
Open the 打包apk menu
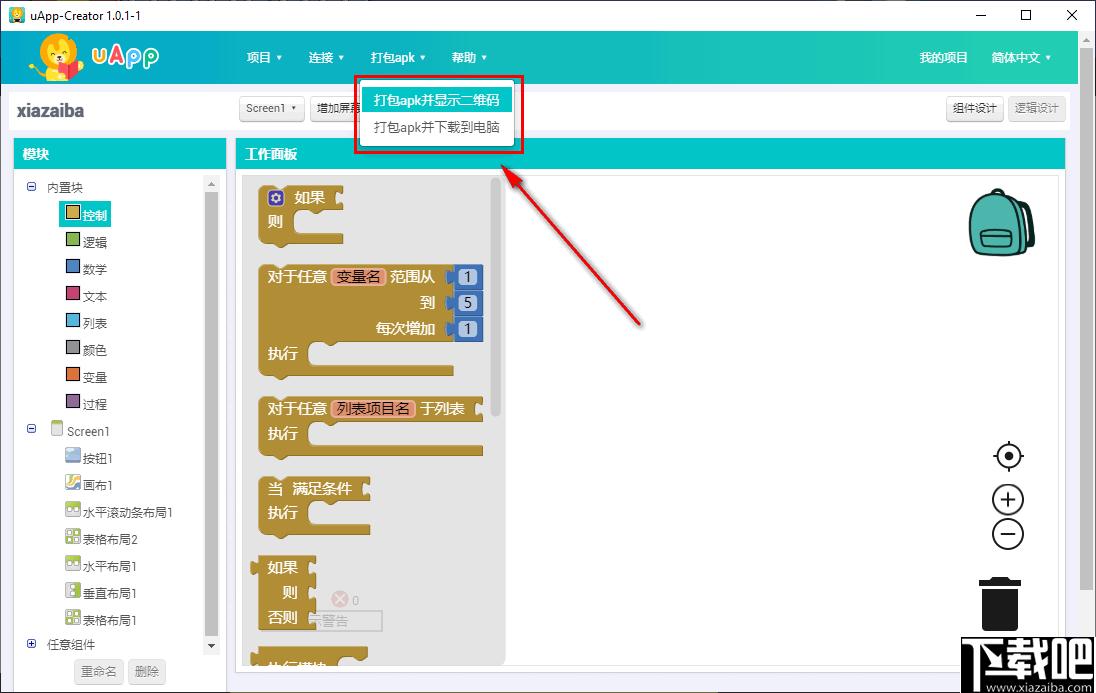[398, 57]
